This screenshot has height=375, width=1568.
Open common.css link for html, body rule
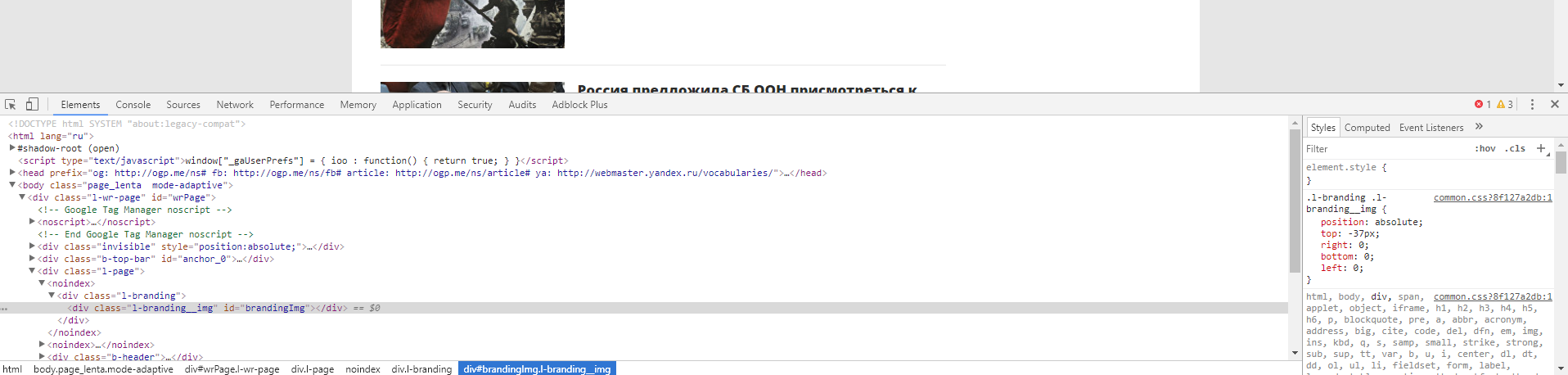coord(1493,296)
